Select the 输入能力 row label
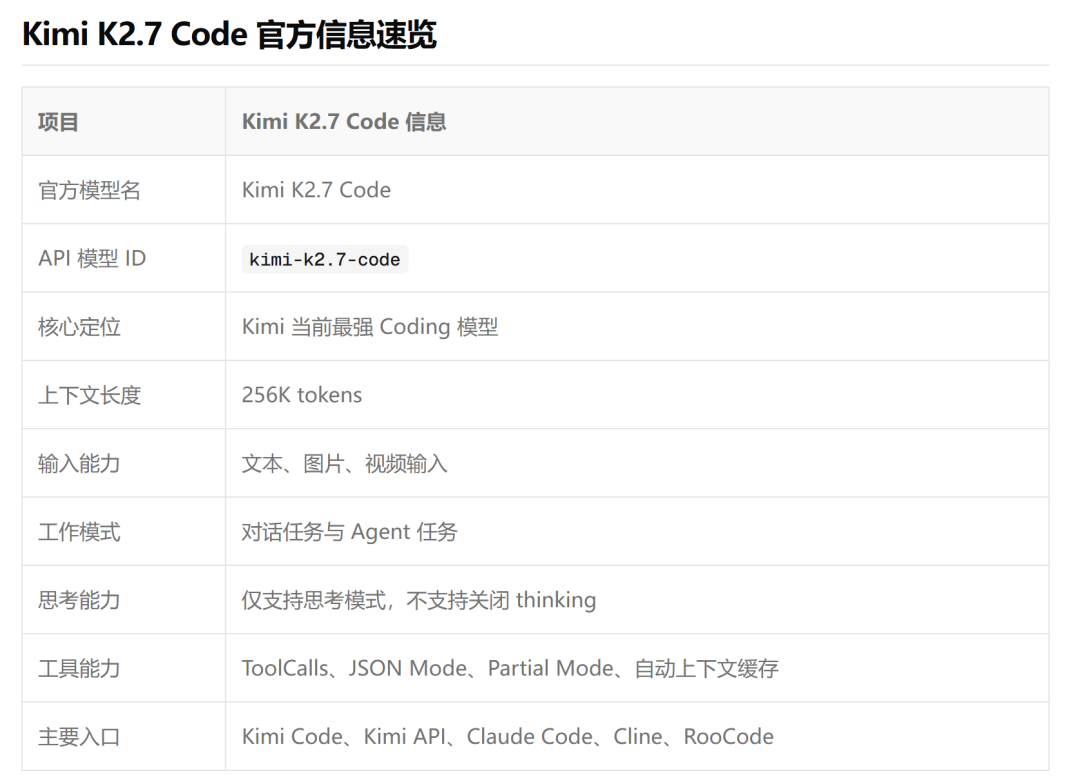Image resolution: width=1080 pixels, height=780 pixels. [79, 464]
